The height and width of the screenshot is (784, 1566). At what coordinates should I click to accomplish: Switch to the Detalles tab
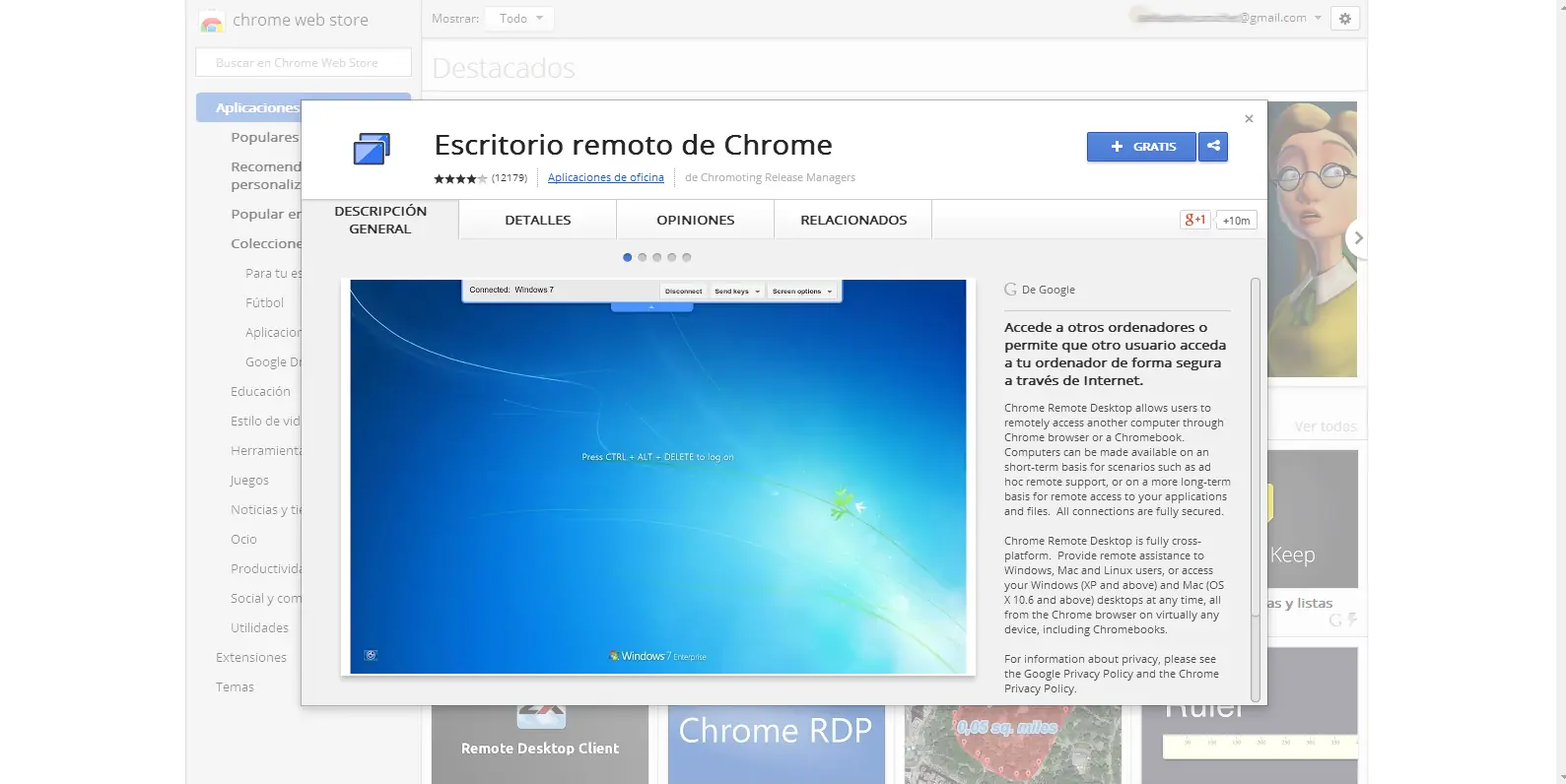[538, 220]
